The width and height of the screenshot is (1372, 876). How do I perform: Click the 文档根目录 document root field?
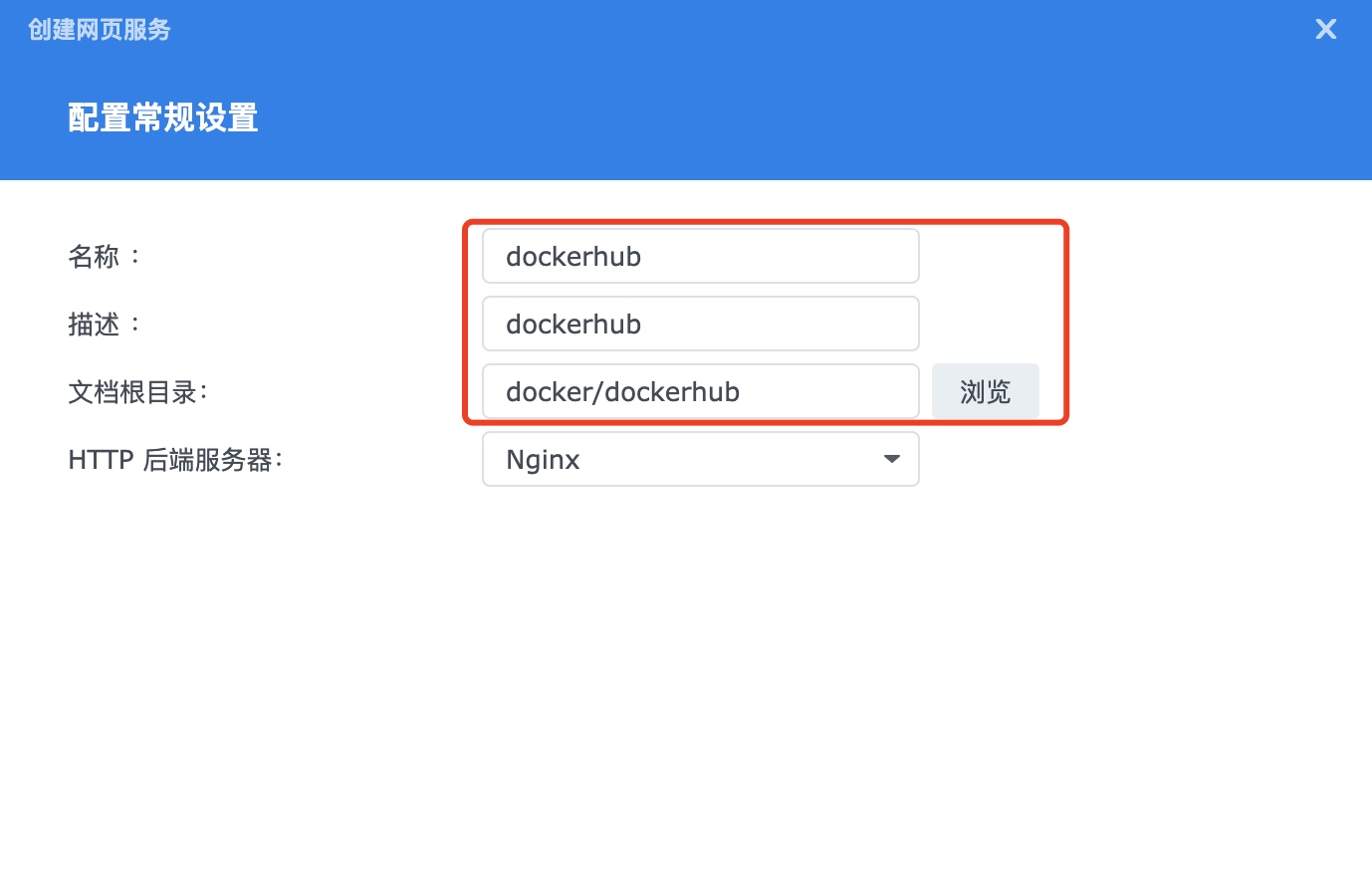(699, 391)
